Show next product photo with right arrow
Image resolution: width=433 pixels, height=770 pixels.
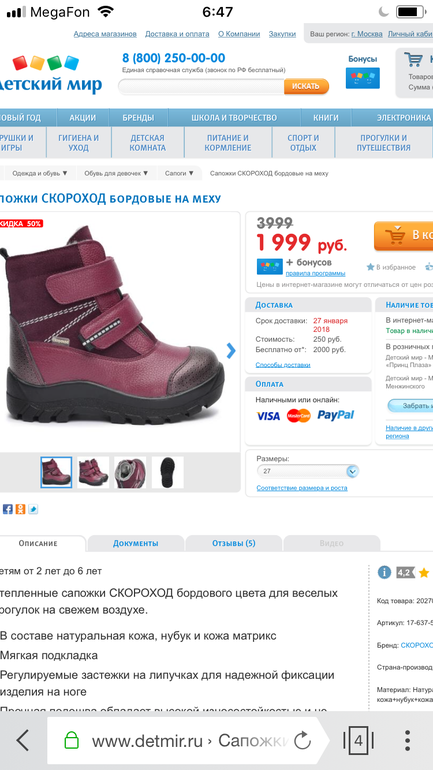click(231, 351)
